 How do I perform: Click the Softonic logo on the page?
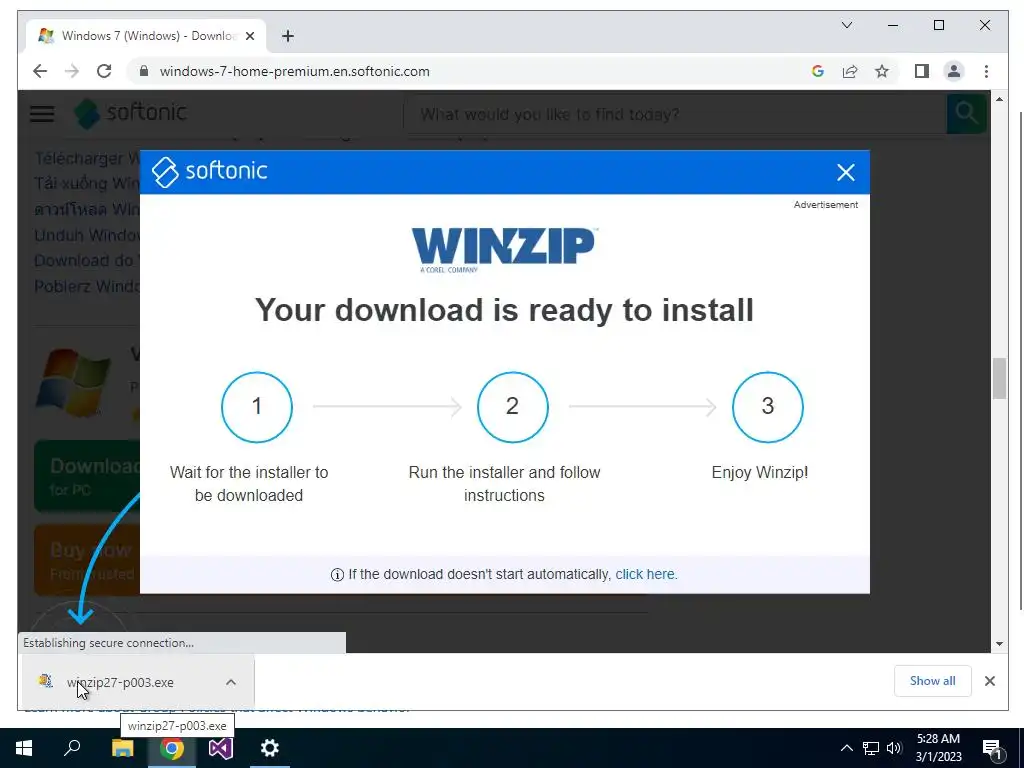pos(131,113)
